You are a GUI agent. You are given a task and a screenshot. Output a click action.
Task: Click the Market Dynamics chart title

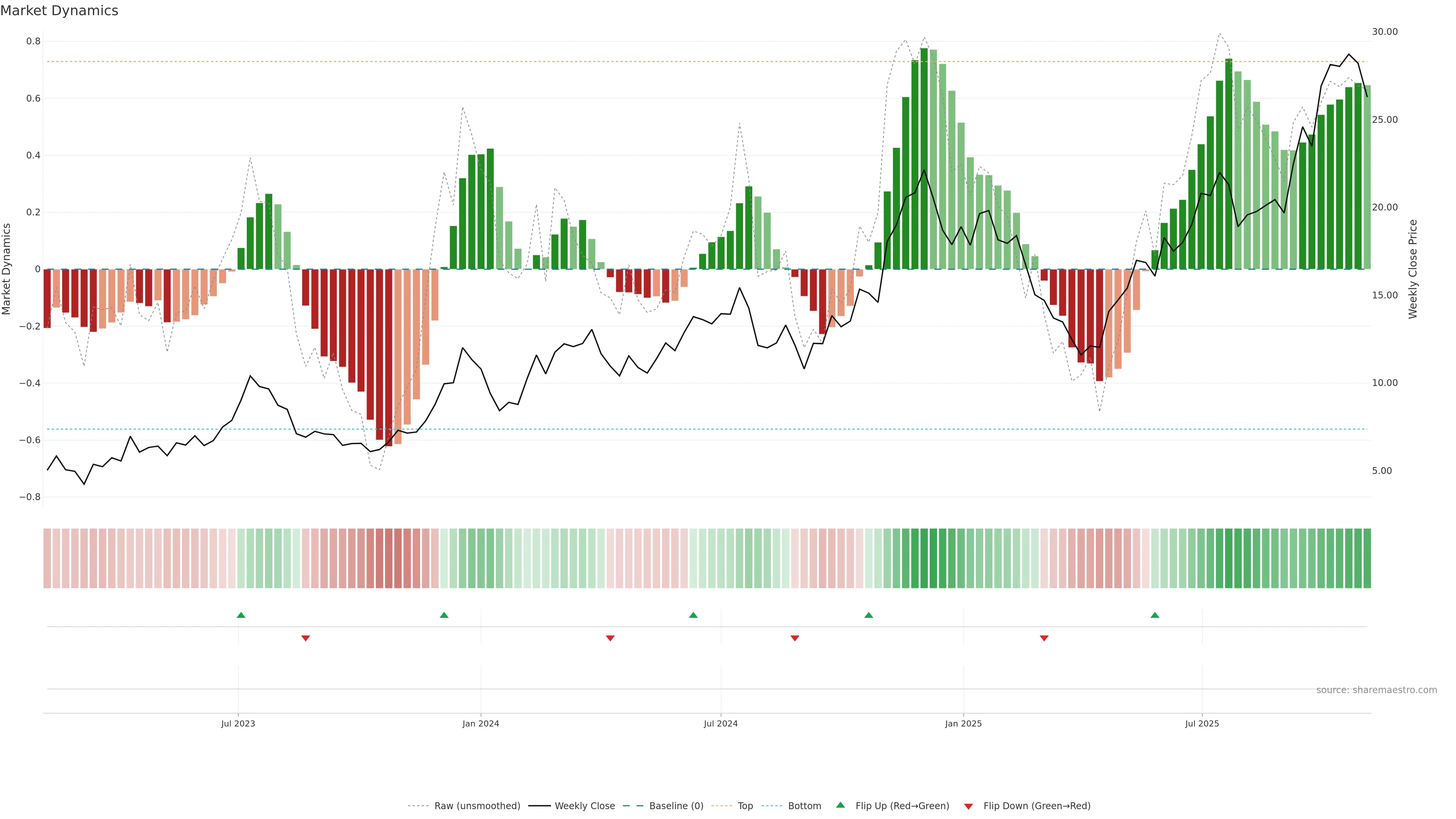[x=60, y=11]
